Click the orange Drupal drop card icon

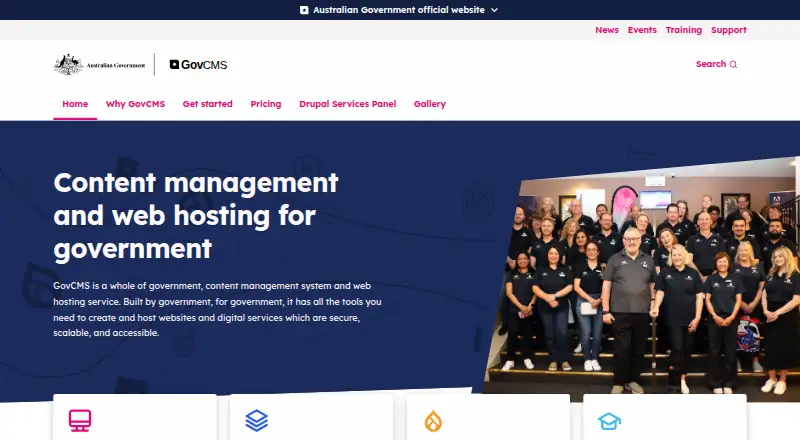pos(433,421)
